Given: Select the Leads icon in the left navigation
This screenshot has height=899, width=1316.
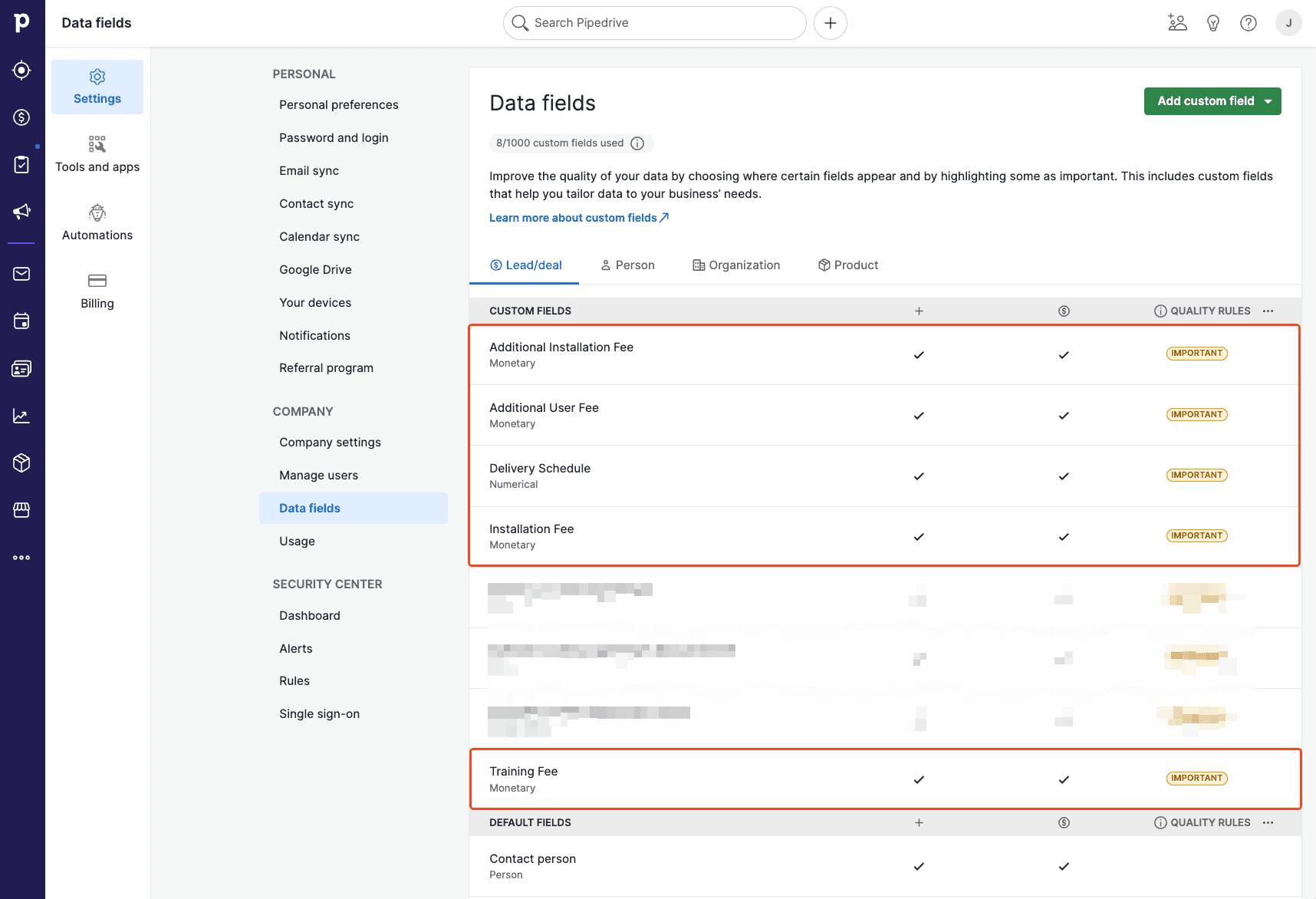Looking at the screenshot, I should tap(22, 70).
